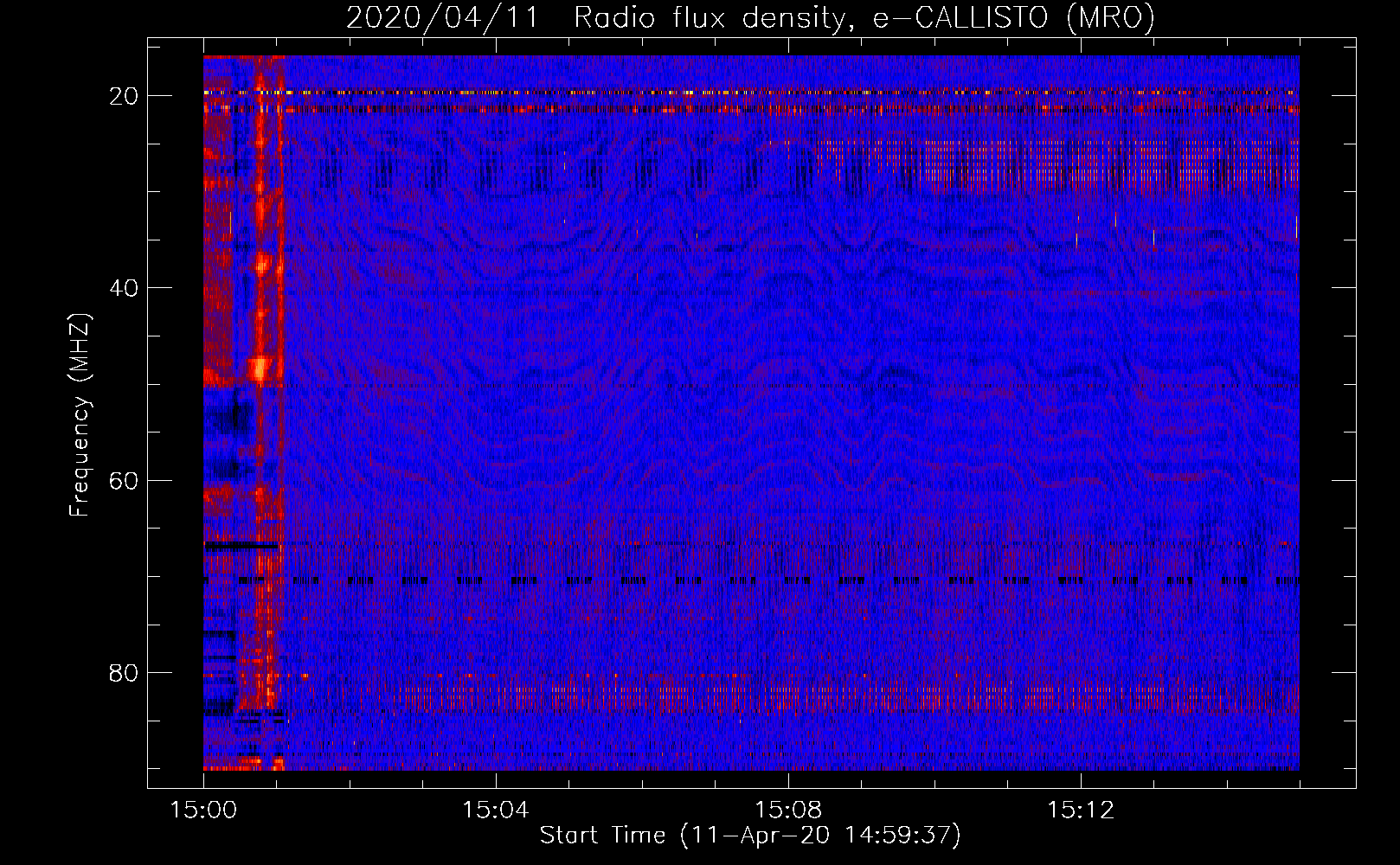
Task: Click the '15:04' time tick label
Action: (495, 811)
